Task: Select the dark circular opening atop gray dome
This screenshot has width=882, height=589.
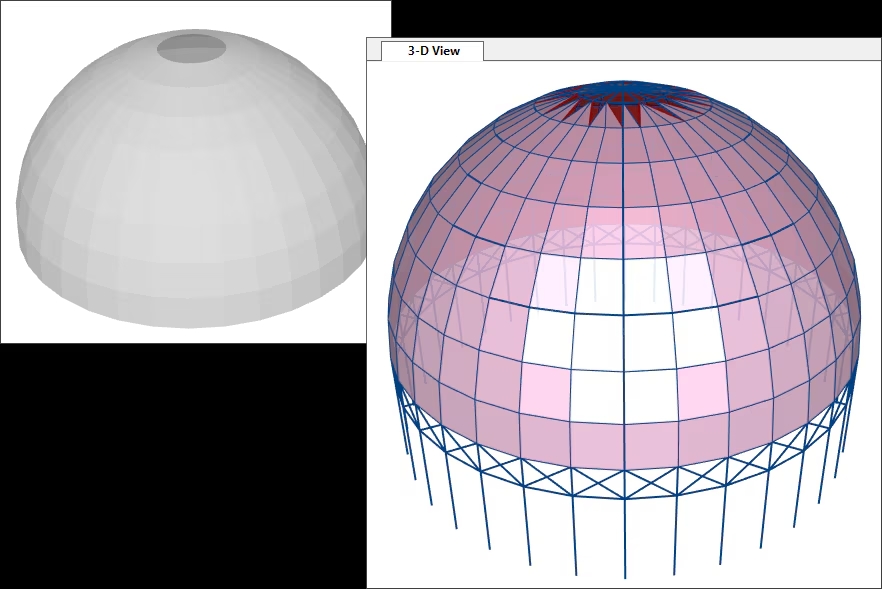Action: tap(191, 47)
